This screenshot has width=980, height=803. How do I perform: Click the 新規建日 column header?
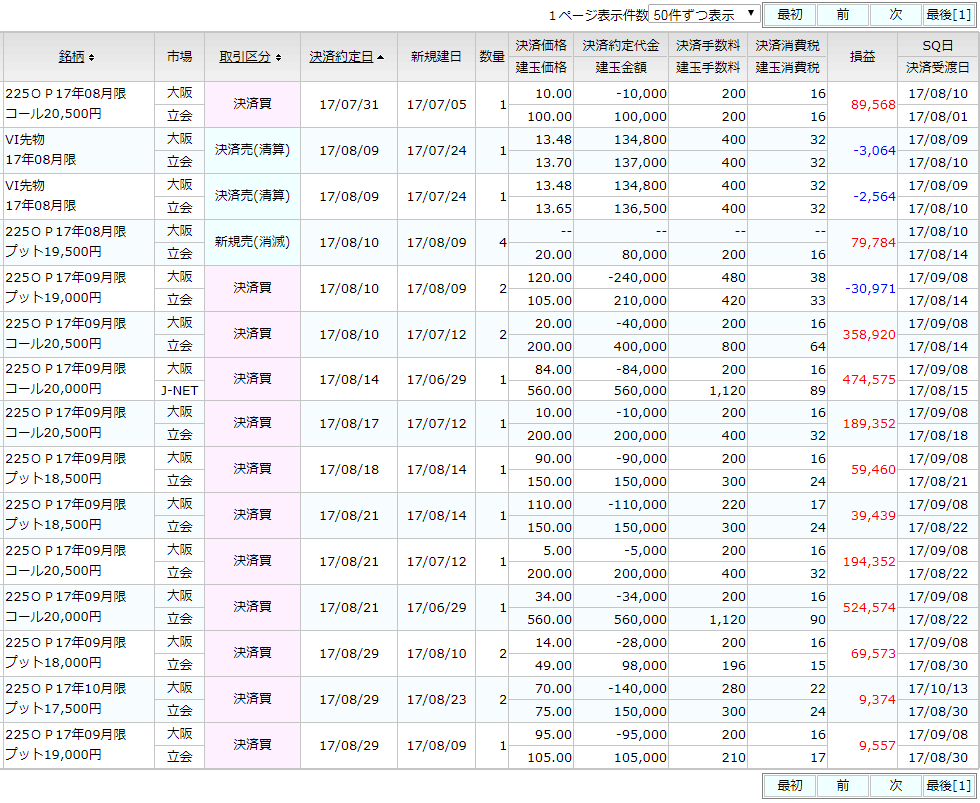coord(435,57)
